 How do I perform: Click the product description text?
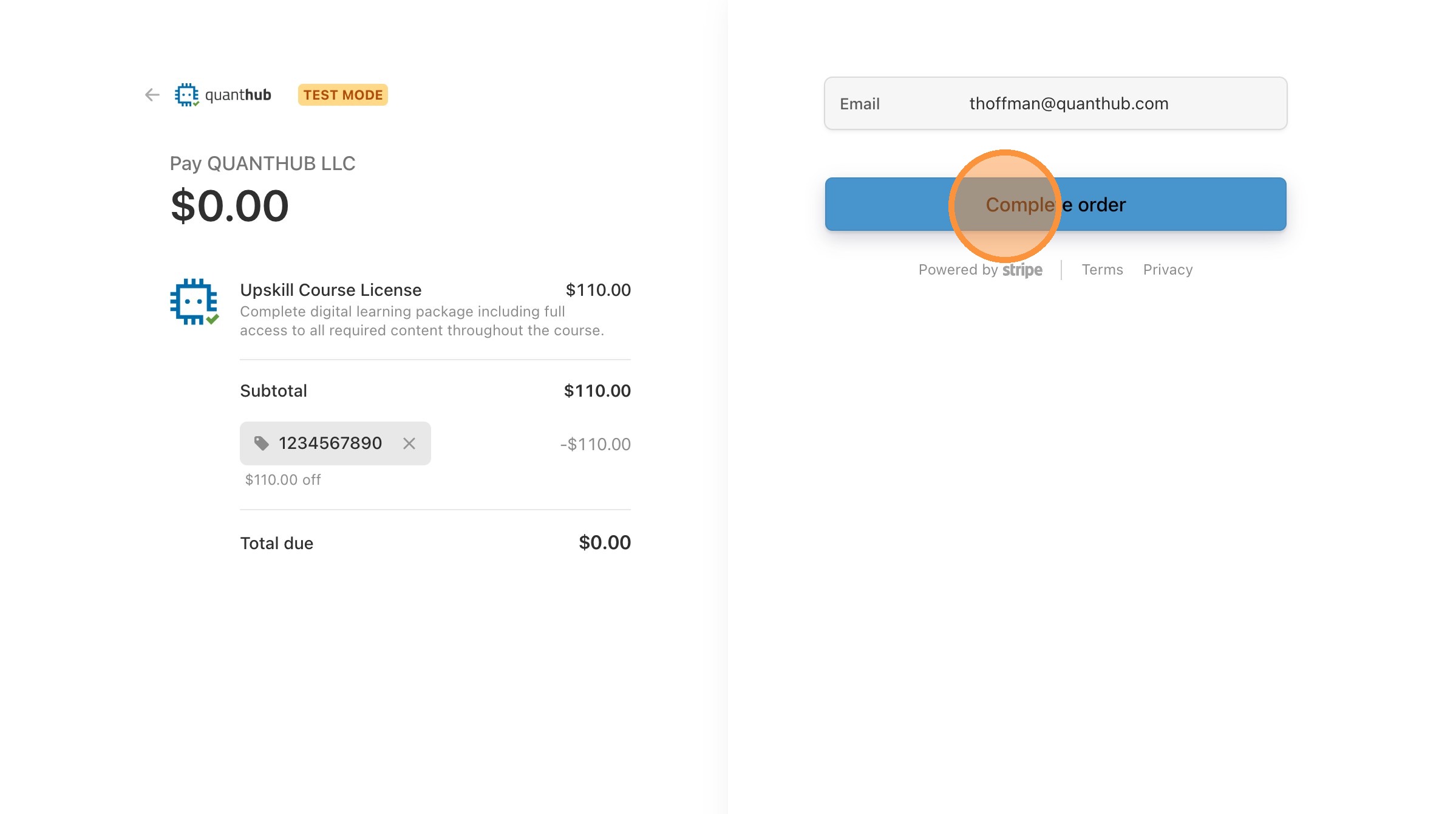(421, 321)
